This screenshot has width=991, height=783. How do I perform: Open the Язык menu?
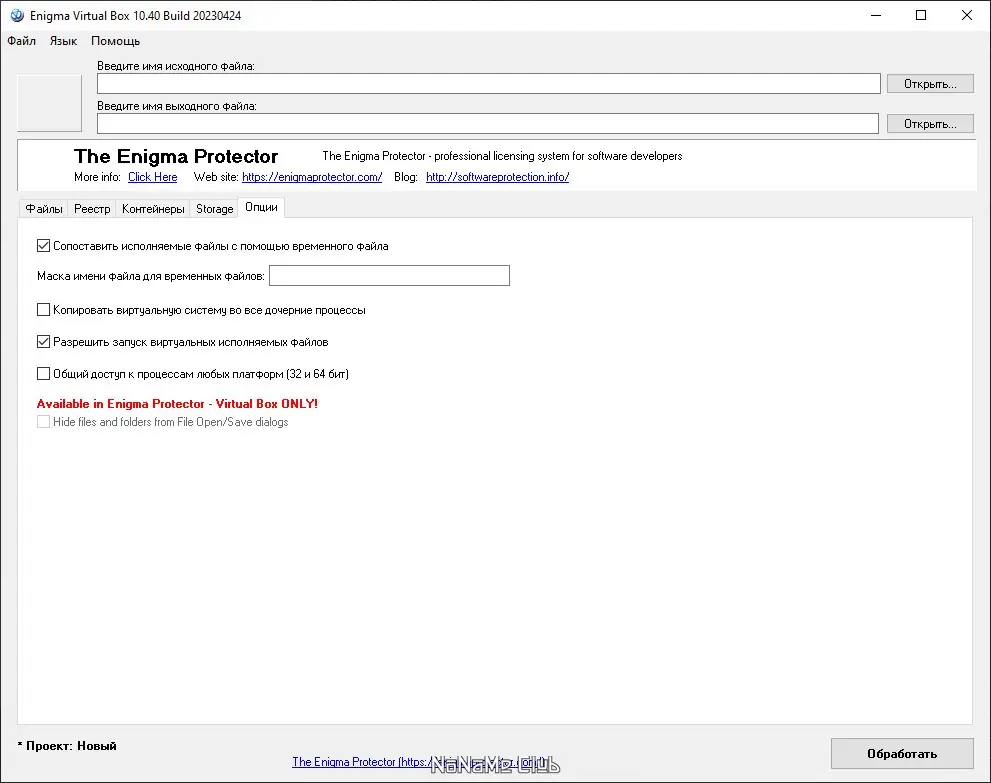63,41
